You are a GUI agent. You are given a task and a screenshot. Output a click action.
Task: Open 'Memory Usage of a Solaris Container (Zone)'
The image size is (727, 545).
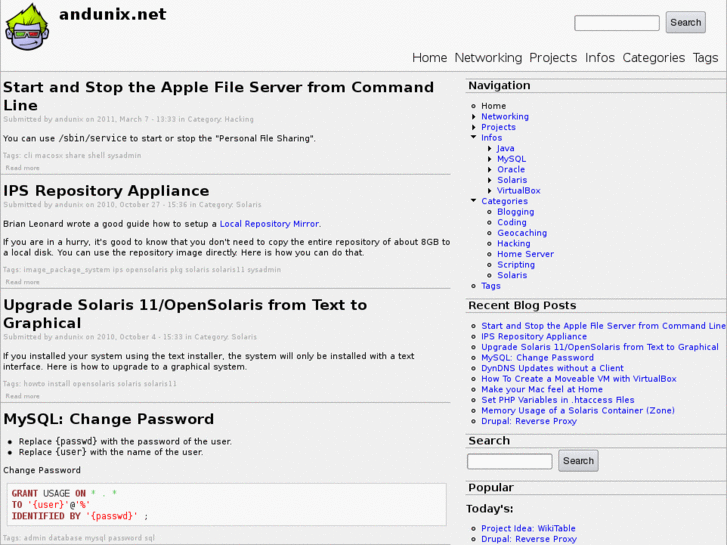click(578, 410)
